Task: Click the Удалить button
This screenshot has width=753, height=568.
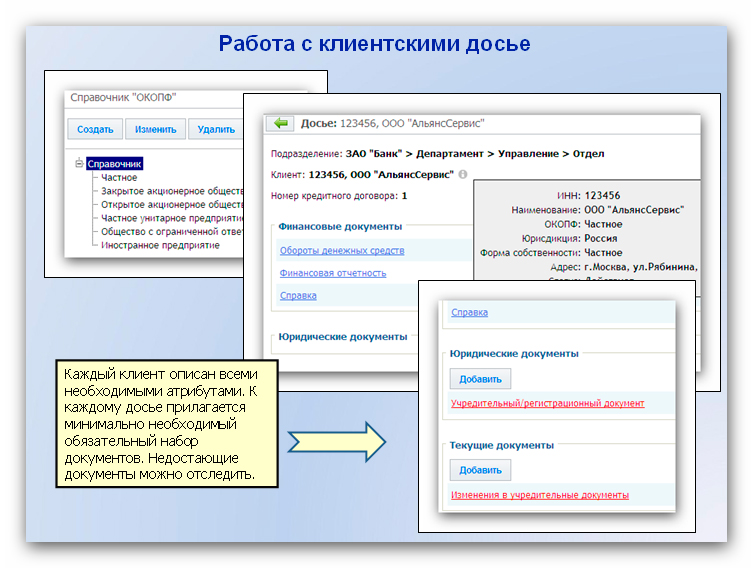Action: 216,129
